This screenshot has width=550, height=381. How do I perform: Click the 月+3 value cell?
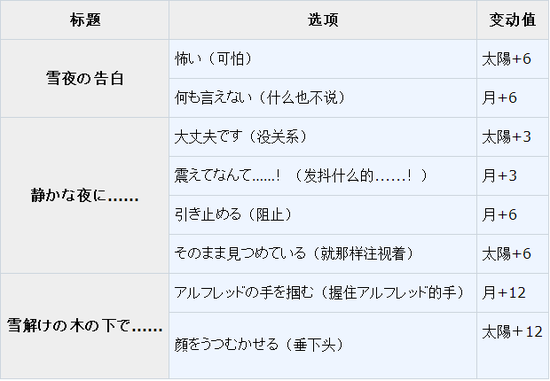[x=499, y=176]
